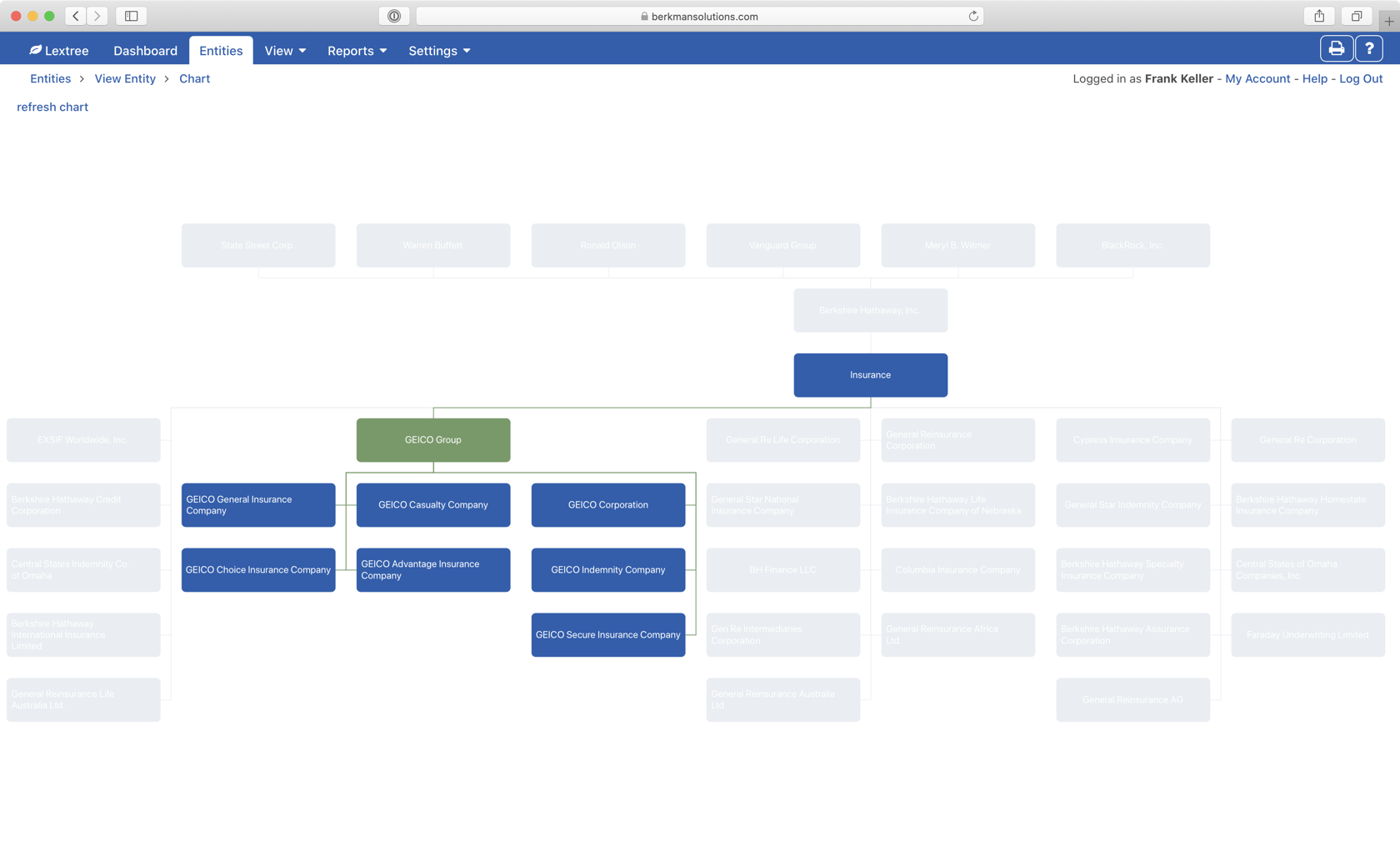This screenshot has height=856, width=1400.
Task: Click the faded General Re Corporation node
Action: point(1308,440)
